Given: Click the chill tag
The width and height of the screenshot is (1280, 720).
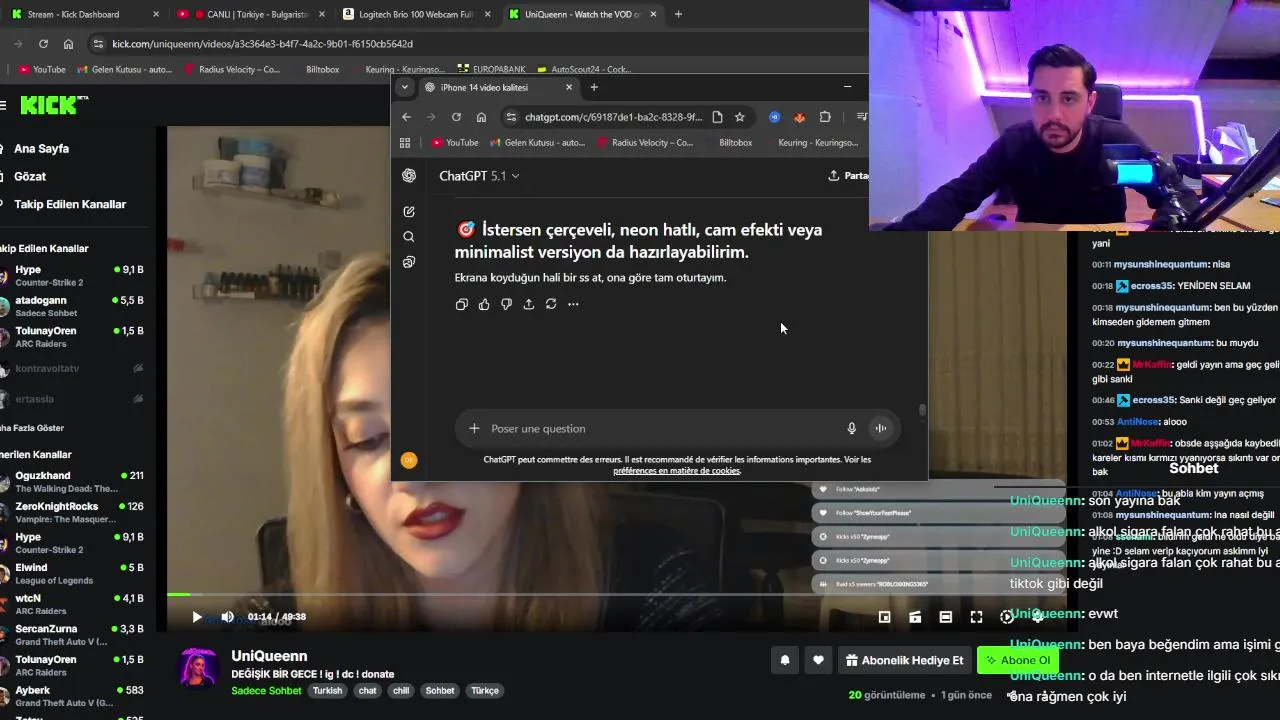Looking at the screenshot, I should (401, 691).
